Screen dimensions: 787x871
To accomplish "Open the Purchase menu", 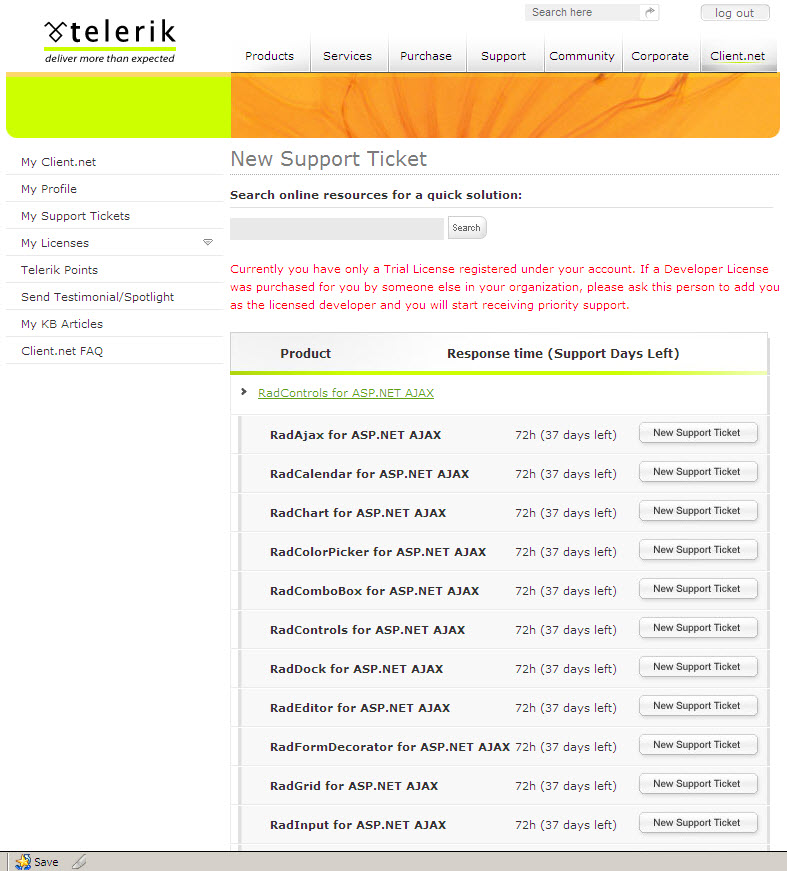I will 426,56.
